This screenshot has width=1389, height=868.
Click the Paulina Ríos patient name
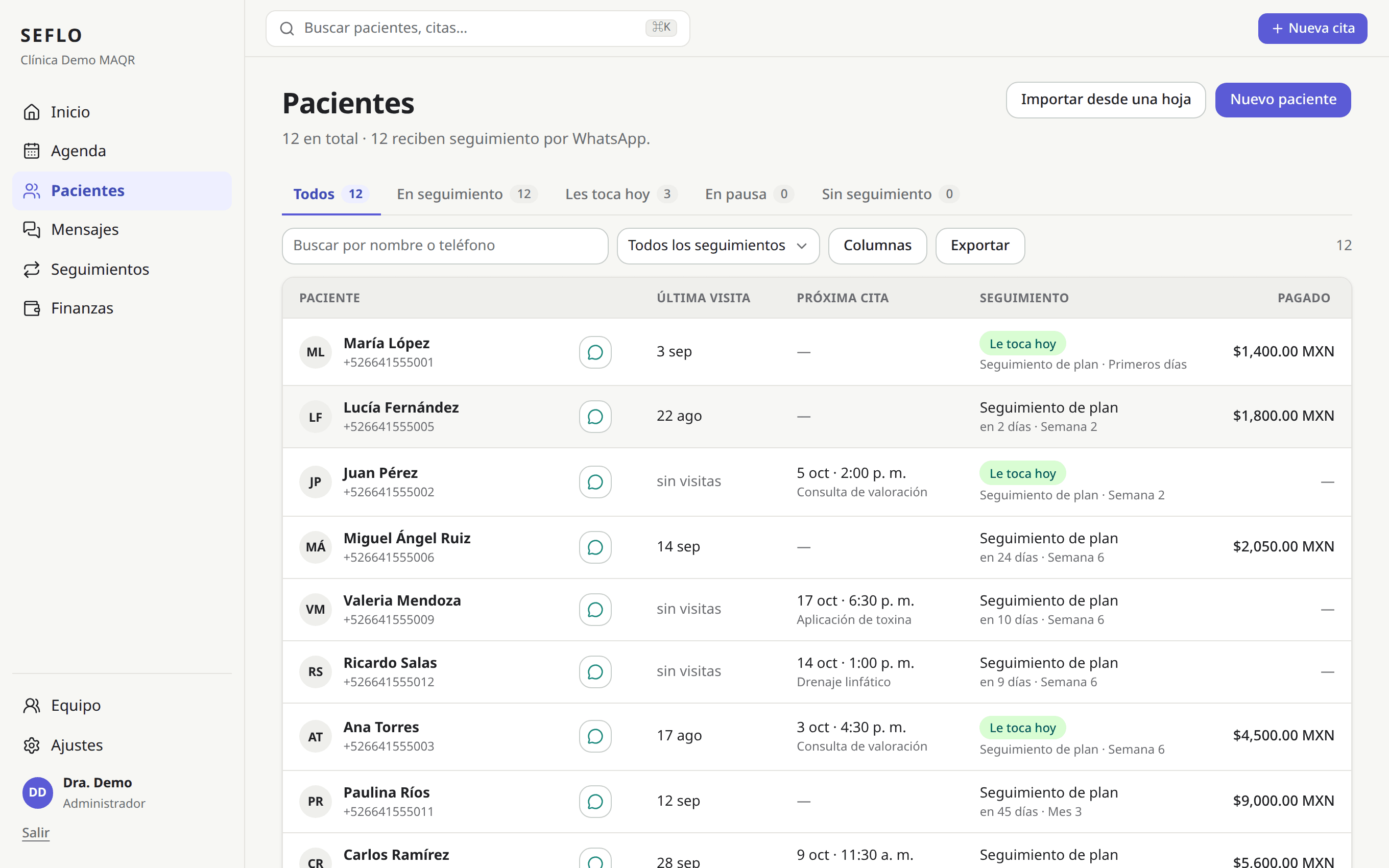[386, 792]
